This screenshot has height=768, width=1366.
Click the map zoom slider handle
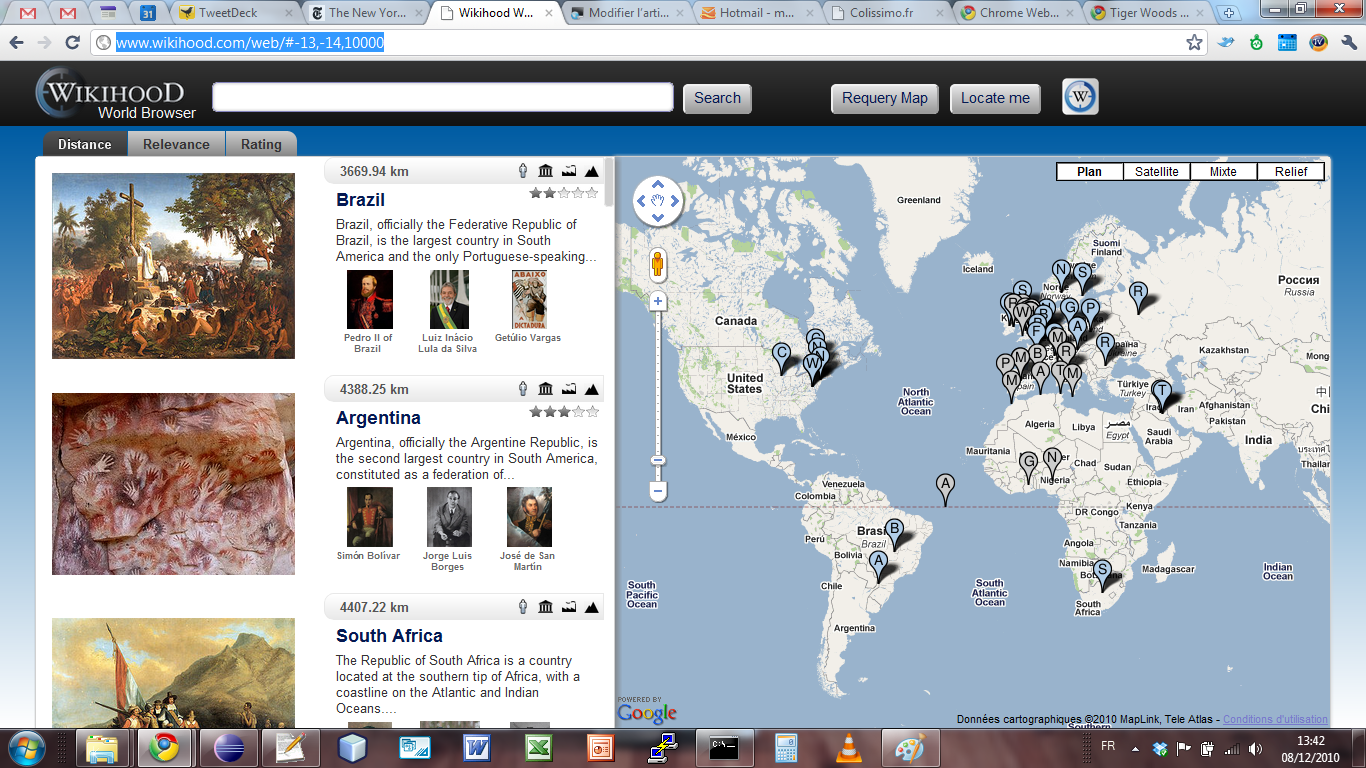coord(657,460)
